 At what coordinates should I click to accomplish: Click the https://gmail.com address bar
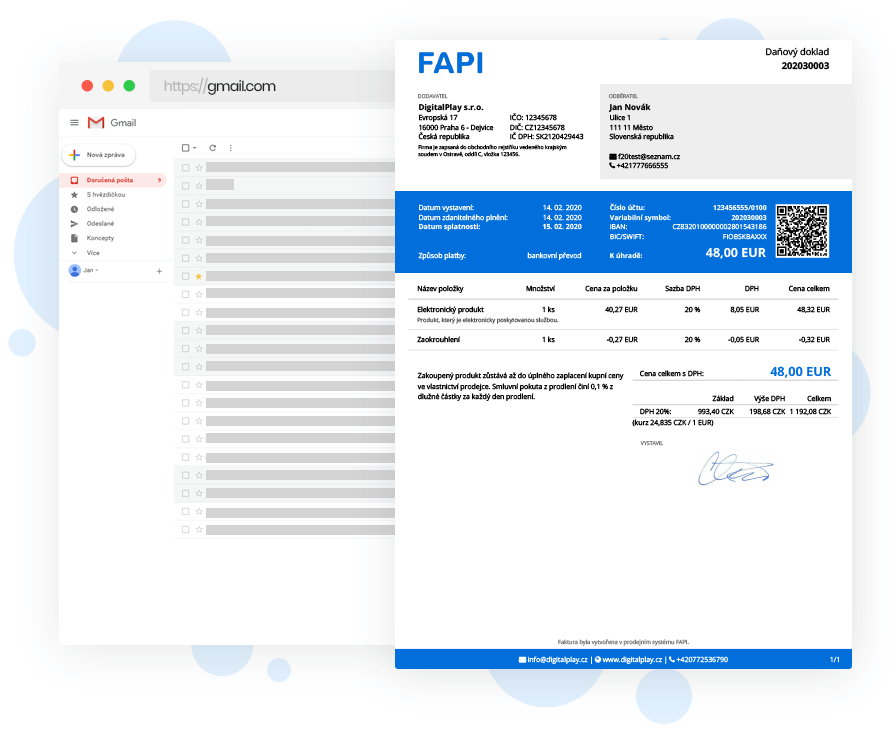point(272,86)
